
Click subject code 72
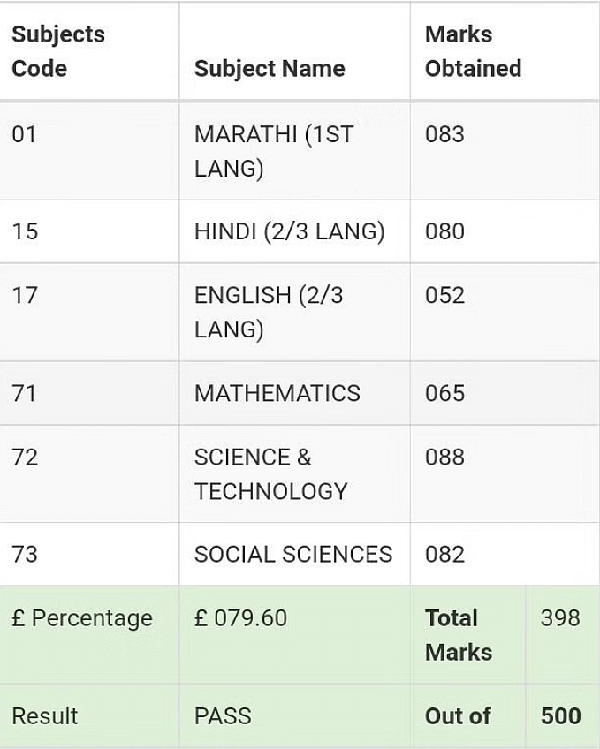click(24, 457)
